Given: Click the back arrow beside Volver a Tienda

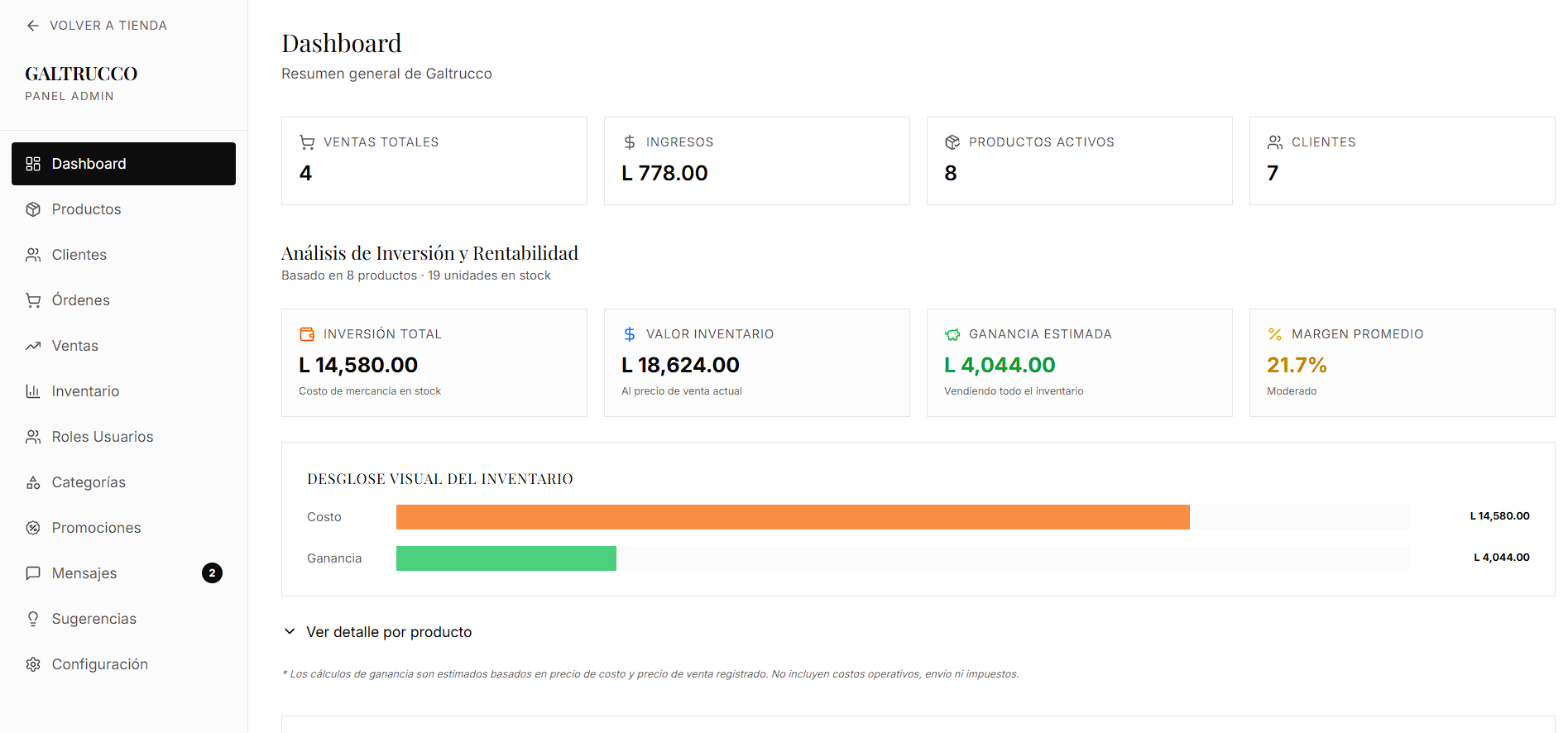Looking at the screenshot, I should [x=33, y=26].
